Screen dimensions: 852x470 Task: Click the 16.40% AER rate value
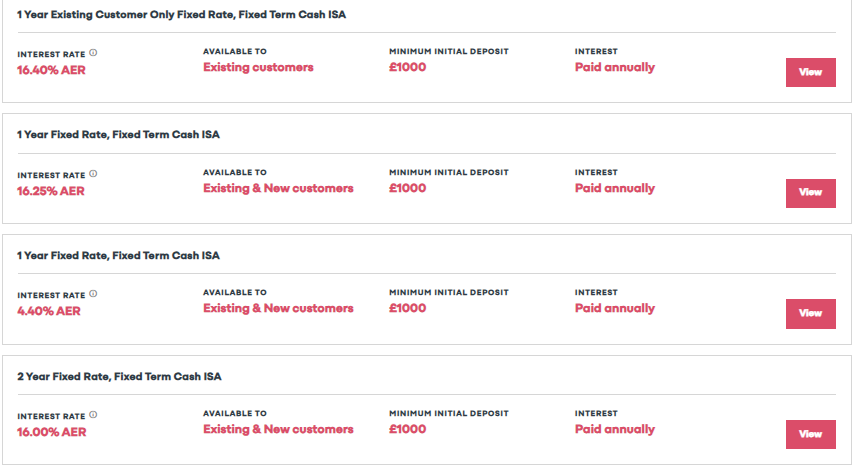click(x=51, y=70)
